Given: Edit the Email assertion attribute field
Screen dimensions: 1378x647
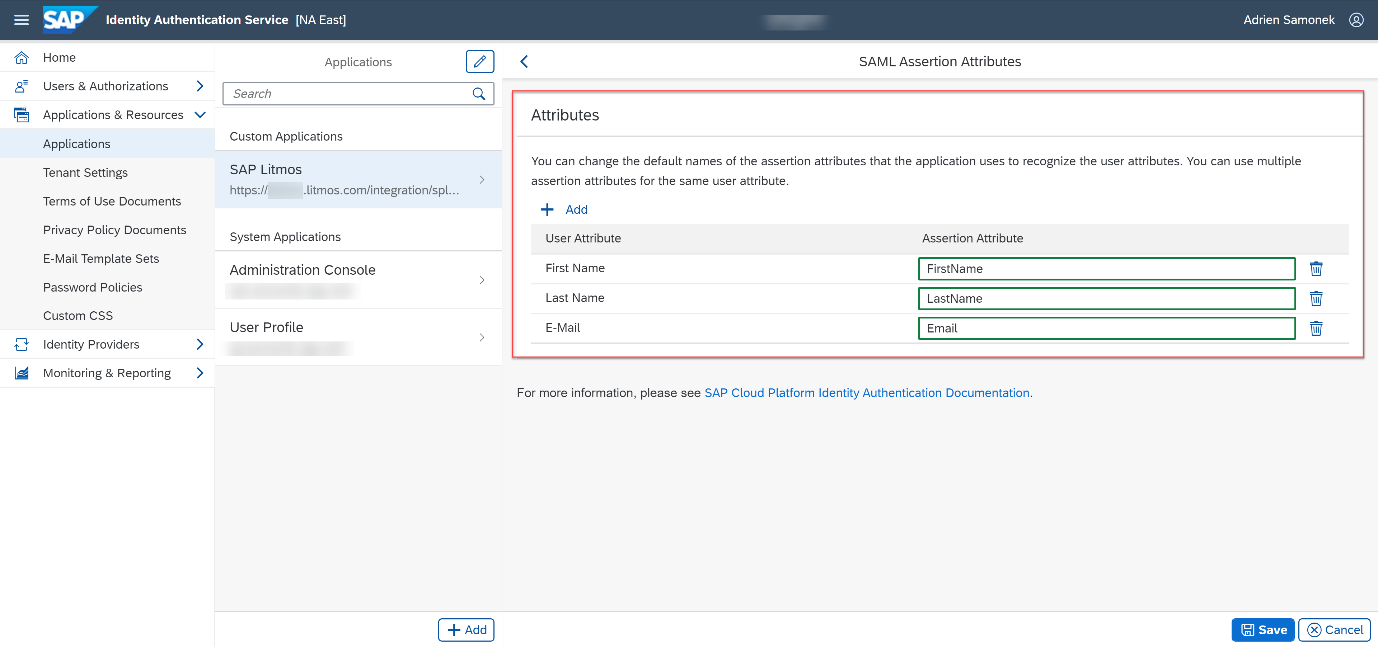Looking at the screenshot, I should [x=1106, y=329].
